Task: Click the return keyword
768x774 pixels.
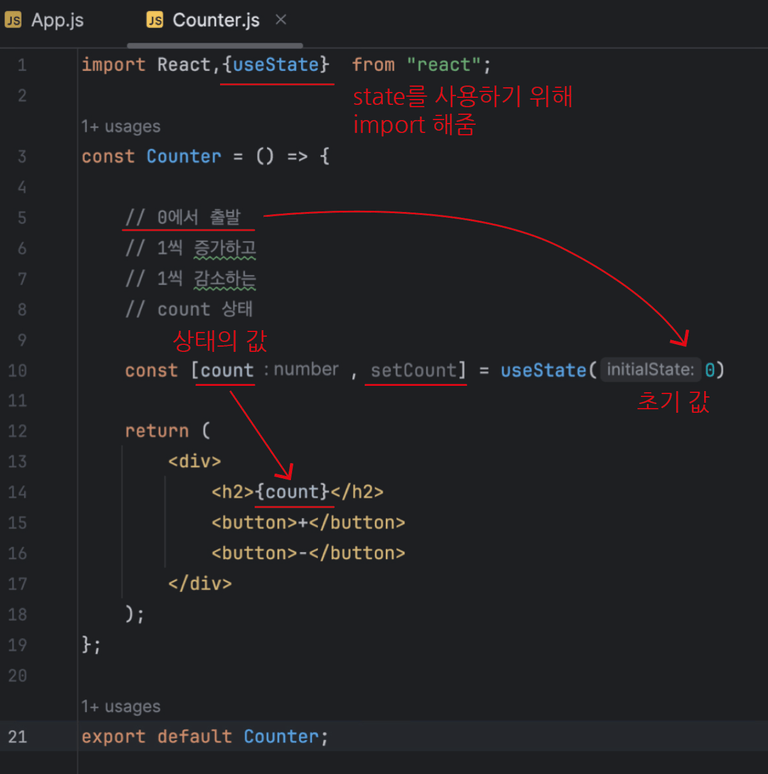Action: (157, 431)
